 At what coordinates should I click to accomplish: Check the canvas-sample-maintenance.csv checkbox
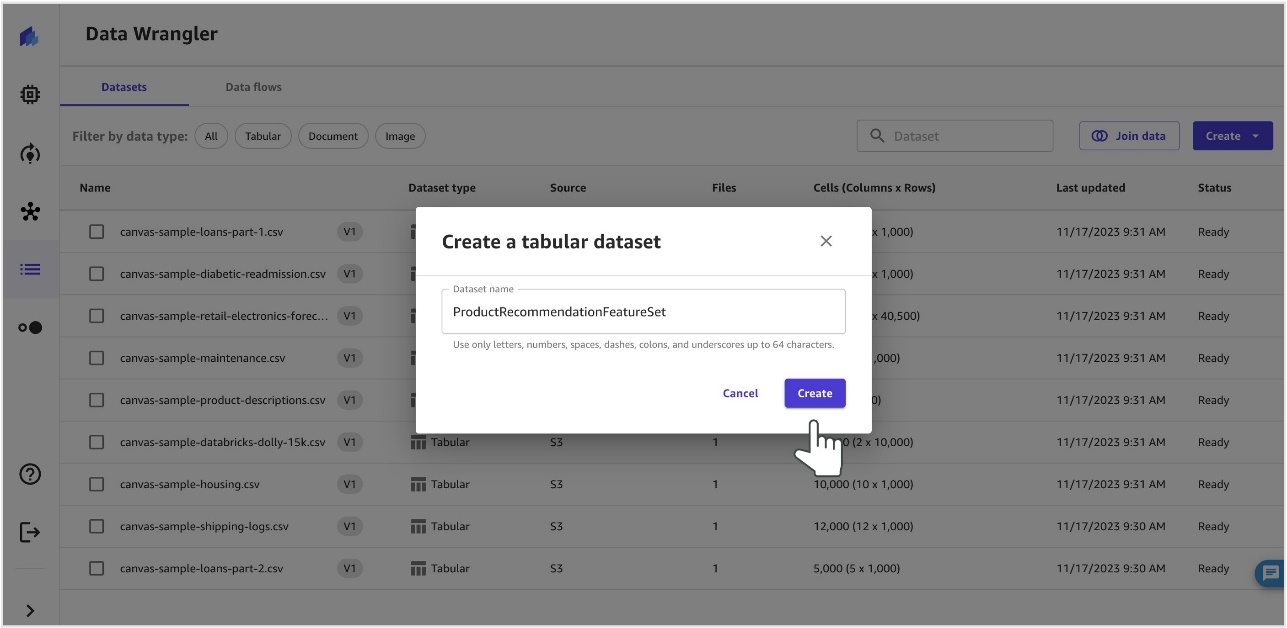click(x=96, y=358)
